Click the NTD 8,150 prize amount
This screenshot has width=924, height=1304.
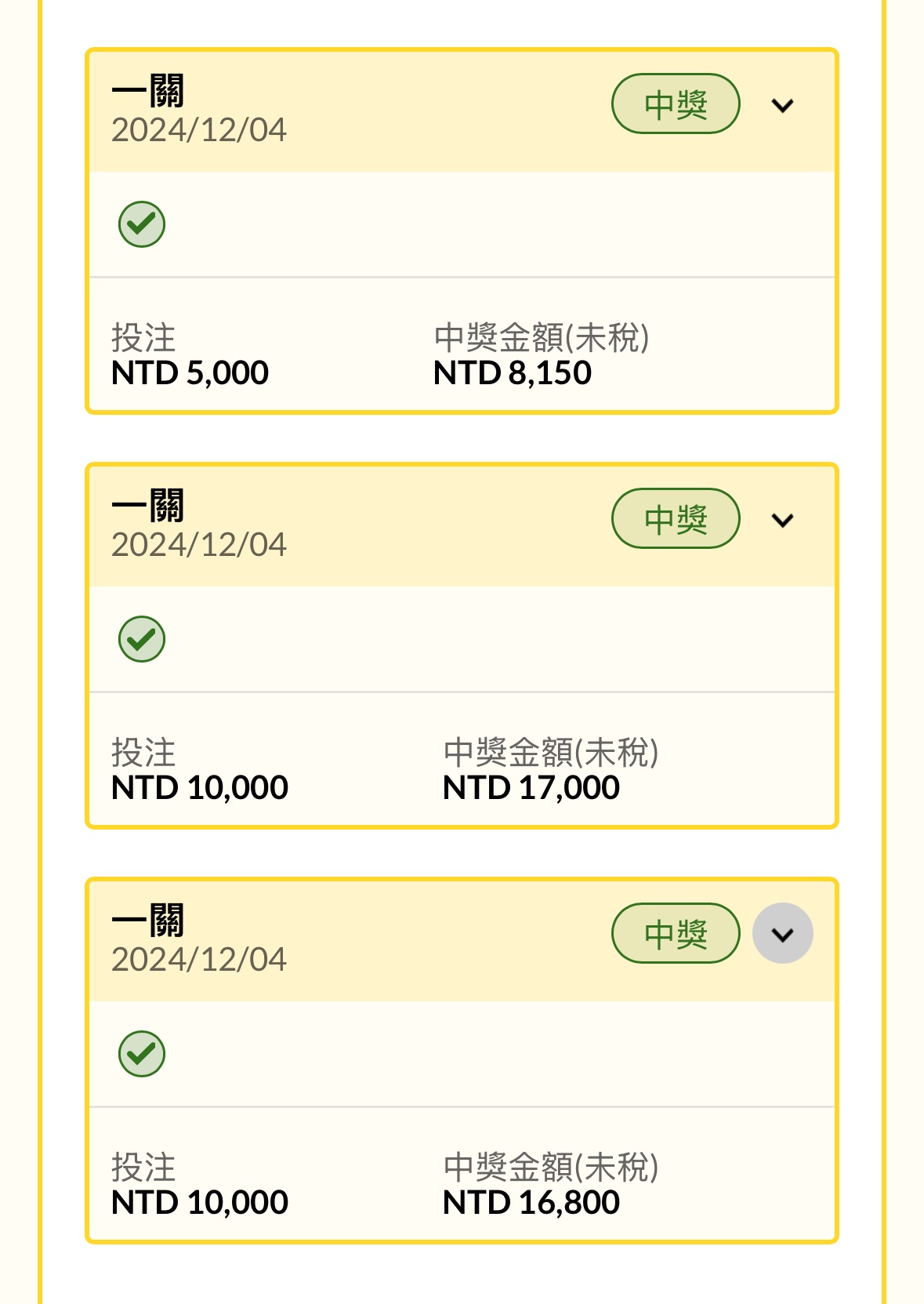[x=513, y=373]
